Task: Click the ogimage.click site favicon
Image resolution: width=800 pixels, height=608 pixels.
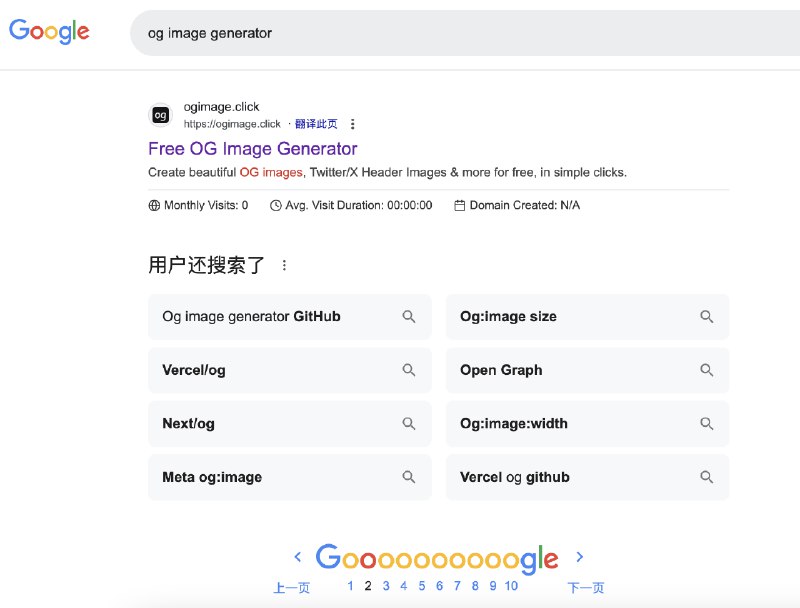Action: (160, 115)
